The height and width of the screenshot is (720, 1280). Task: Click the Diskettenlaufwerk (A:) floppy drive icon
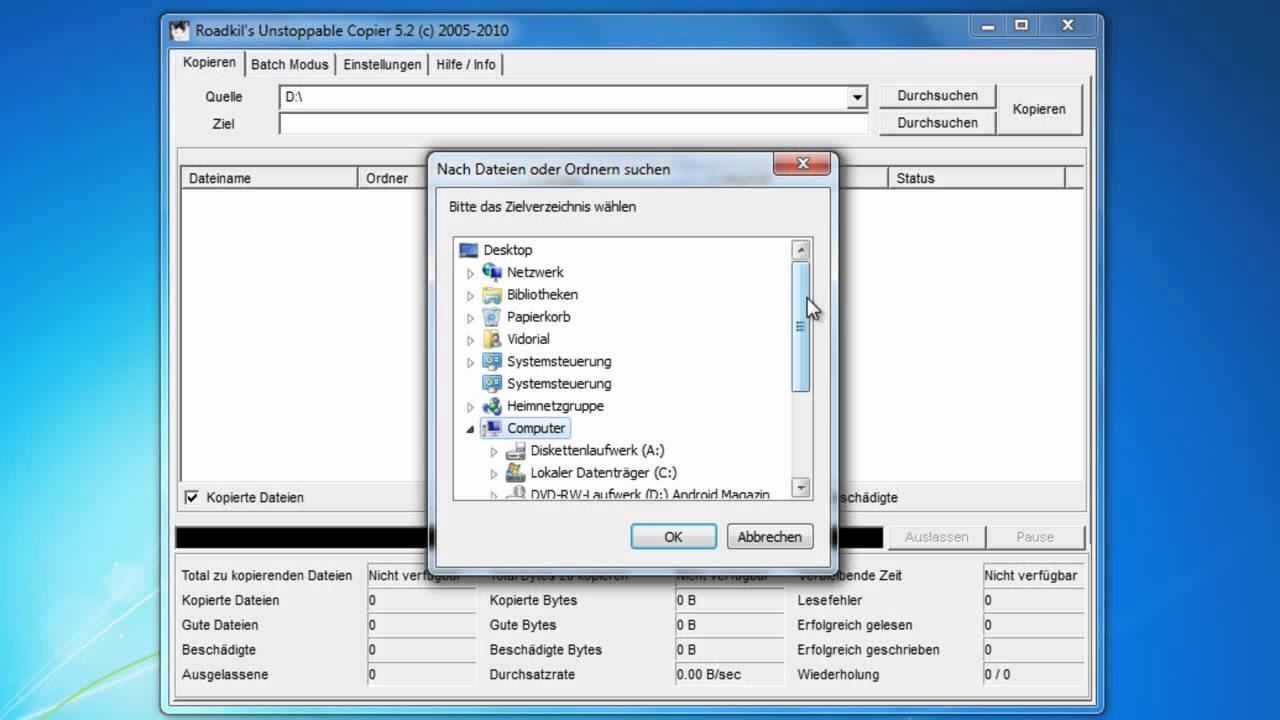[515, 451]
